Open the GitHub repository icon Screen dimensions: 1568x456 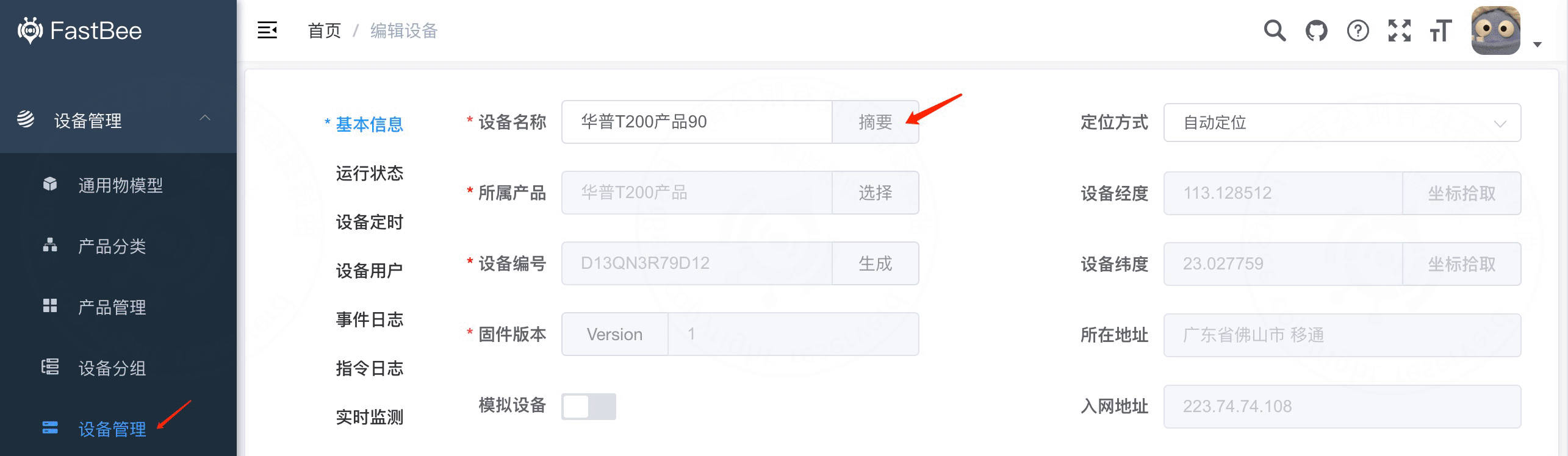click(1316, 30)
